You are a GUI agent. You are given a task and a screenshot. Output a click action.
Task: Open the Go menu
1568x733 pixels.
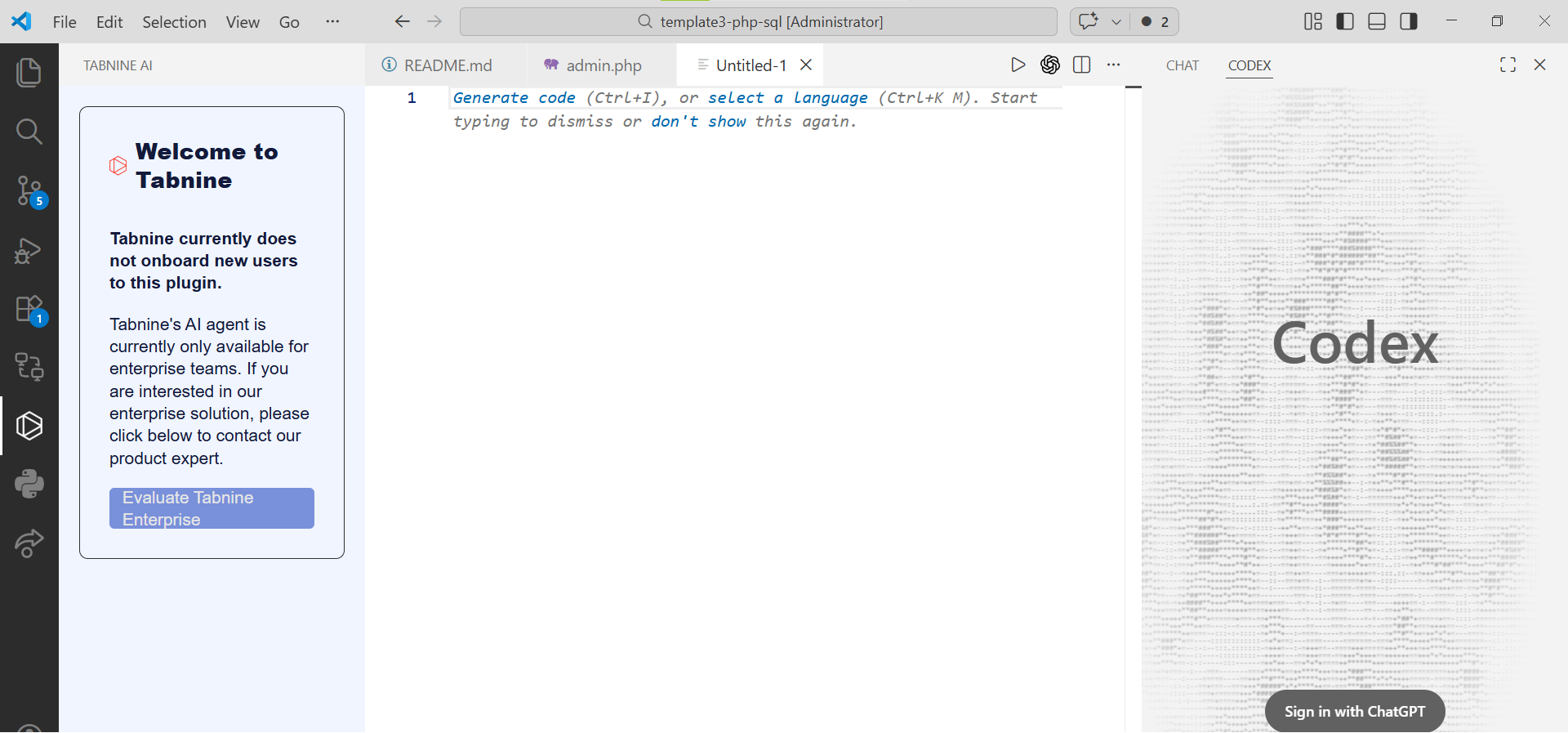289,22
